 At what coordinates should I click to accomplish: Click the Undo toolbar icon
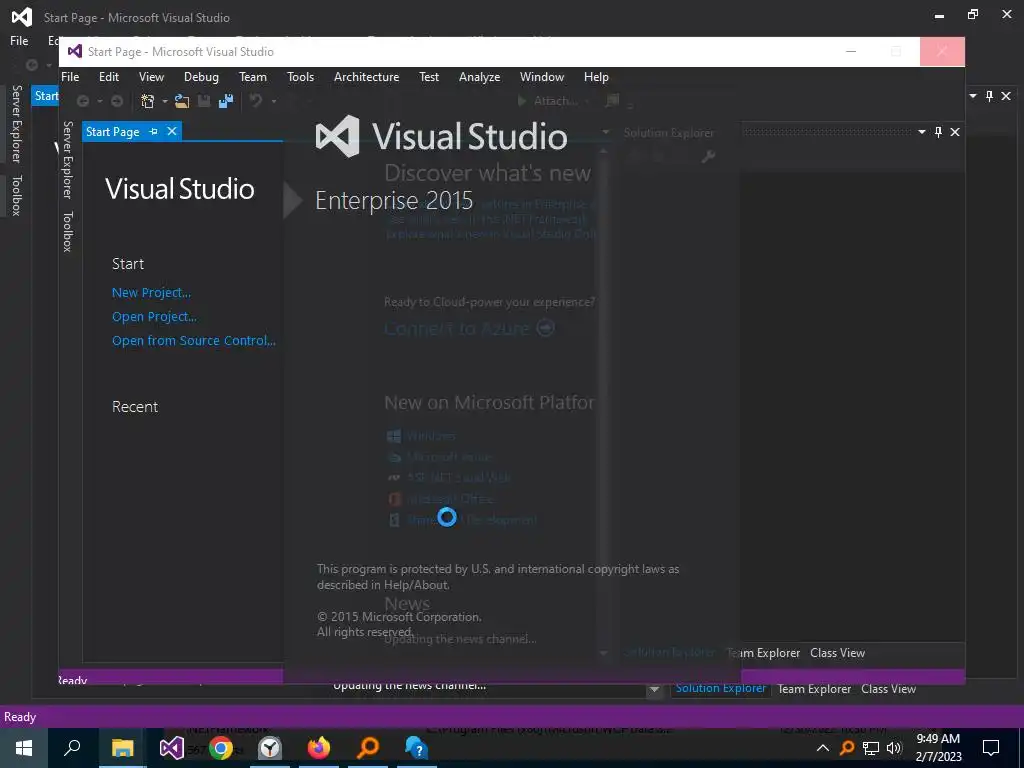point(256,101)
